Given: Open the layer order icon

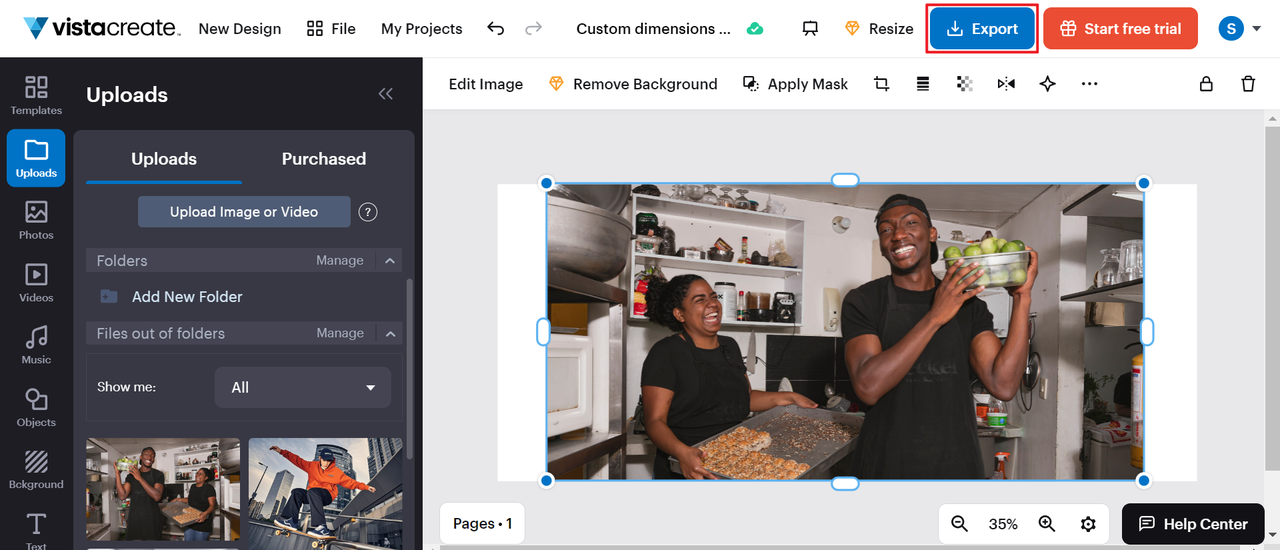Looking at the screenshot, I should pos(923,84).
